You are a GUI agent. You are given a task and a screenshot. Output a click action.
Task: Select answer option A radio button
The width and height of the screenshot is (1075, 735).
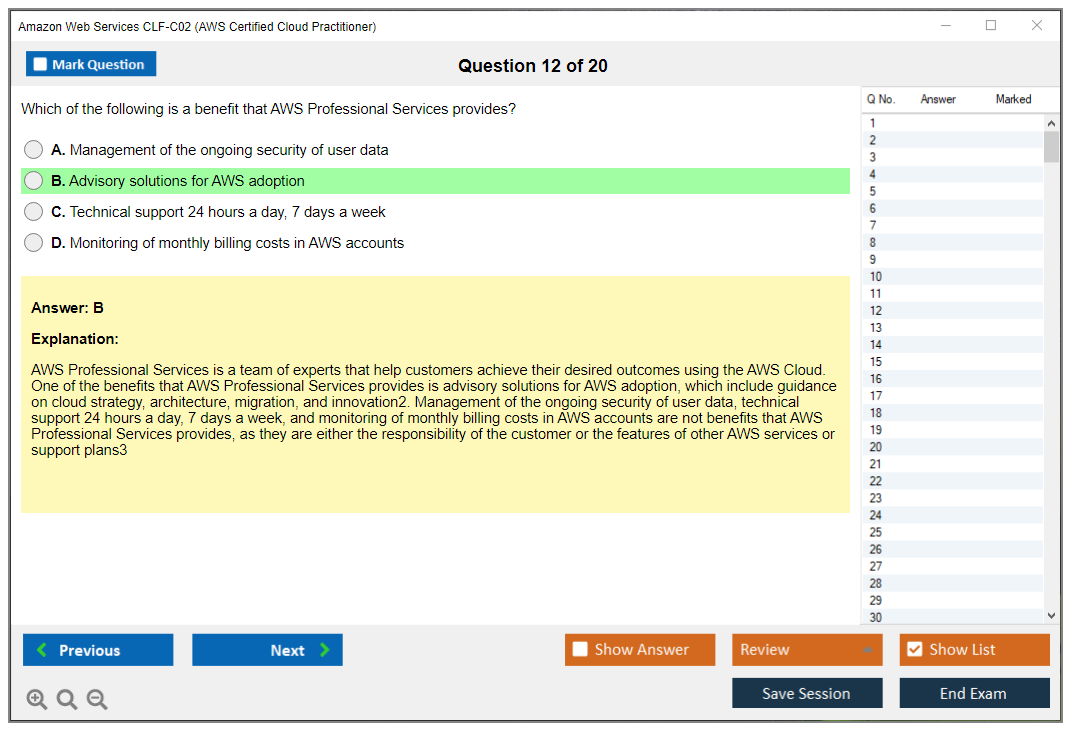point(34,150)
